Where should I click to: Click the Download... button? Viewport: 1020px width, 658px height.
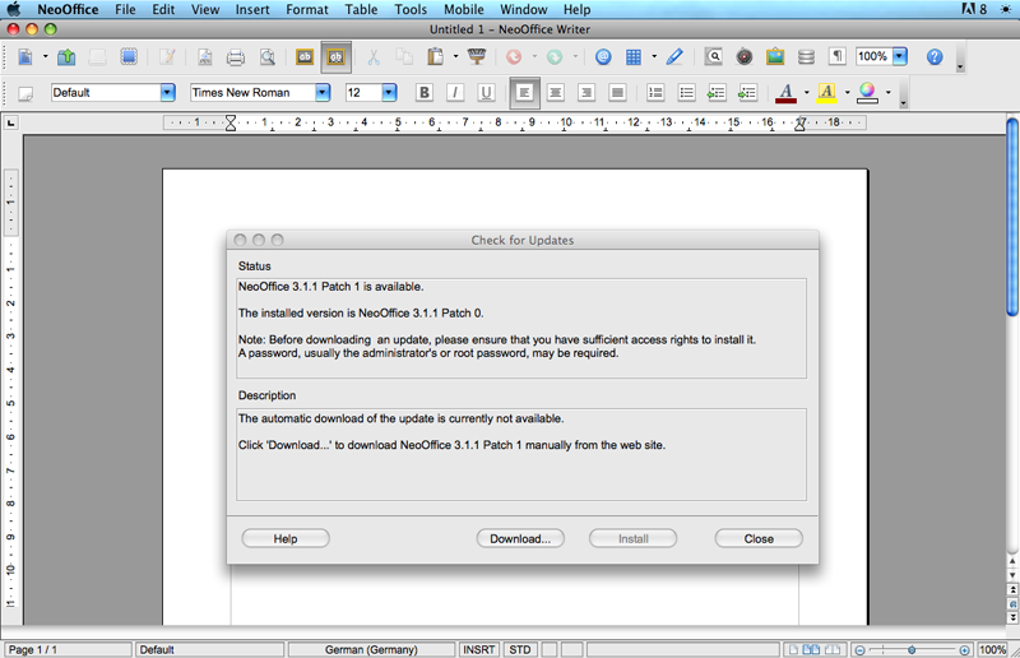tap(520, 538)
